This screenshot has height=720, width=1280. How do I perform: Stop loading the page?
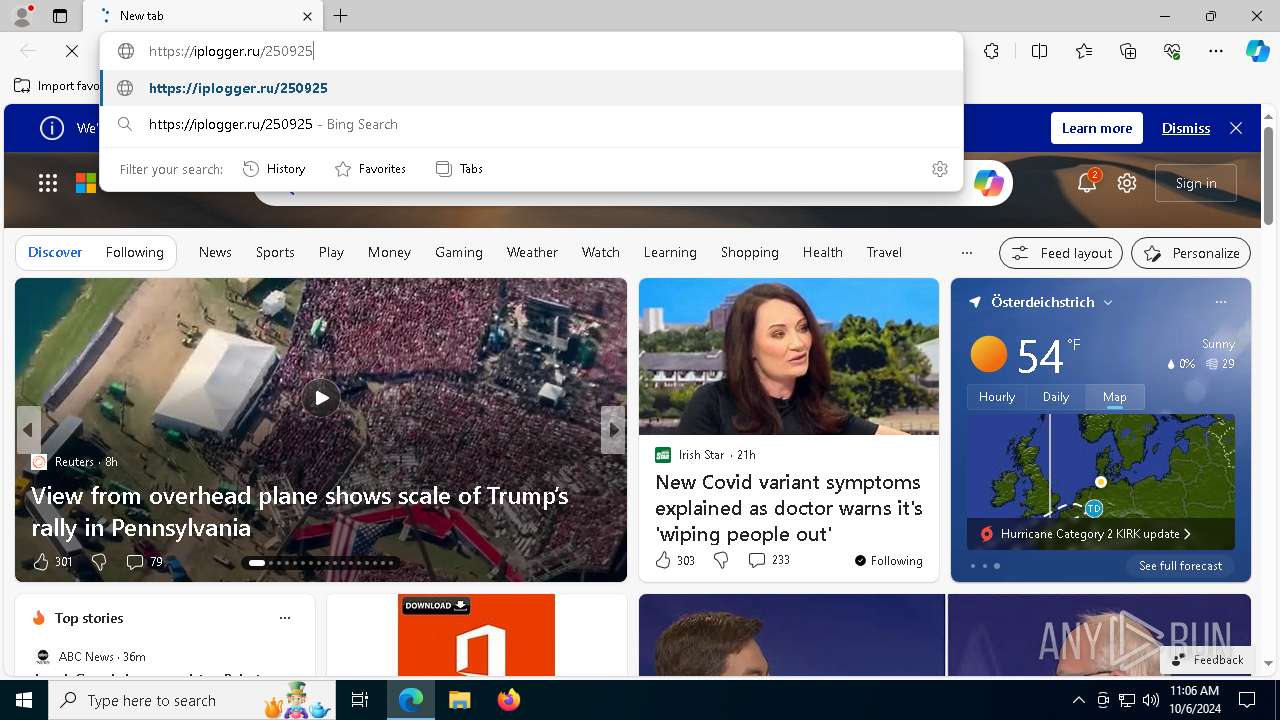[x=72, y=51]
